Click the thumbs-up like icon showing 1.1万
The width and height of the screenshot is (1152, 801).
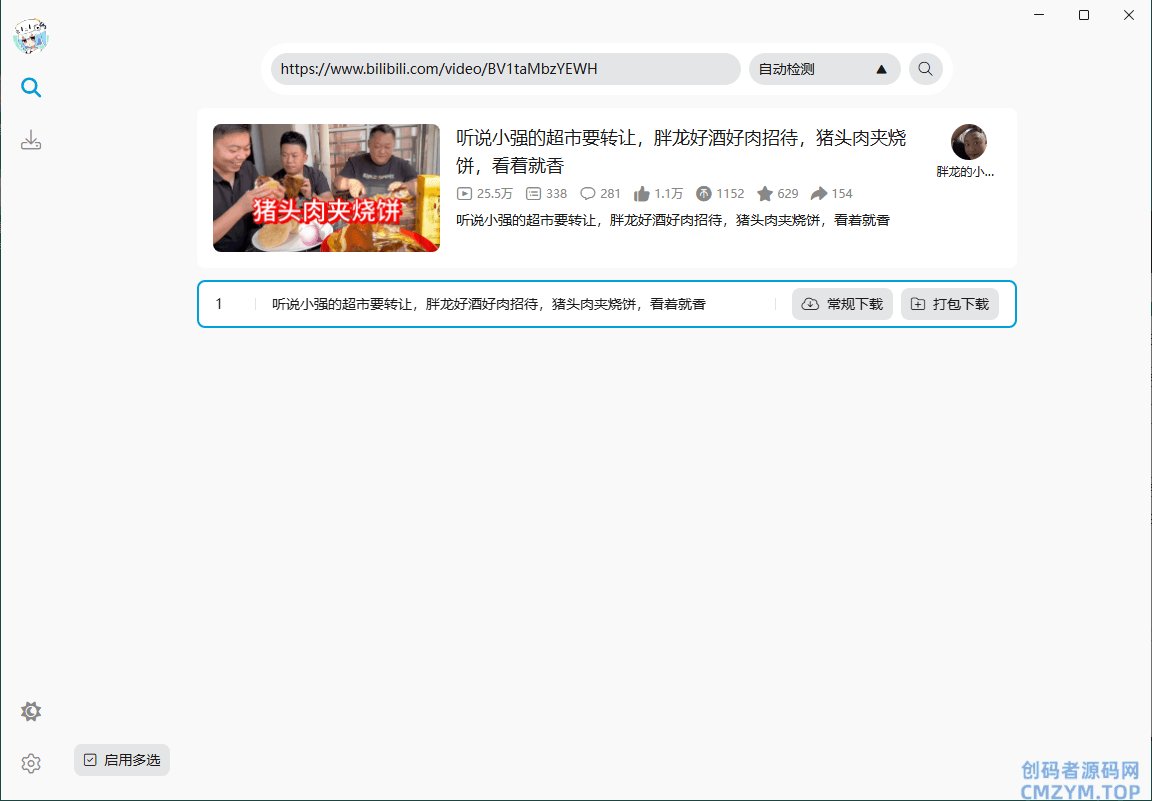tap(642, 194)
